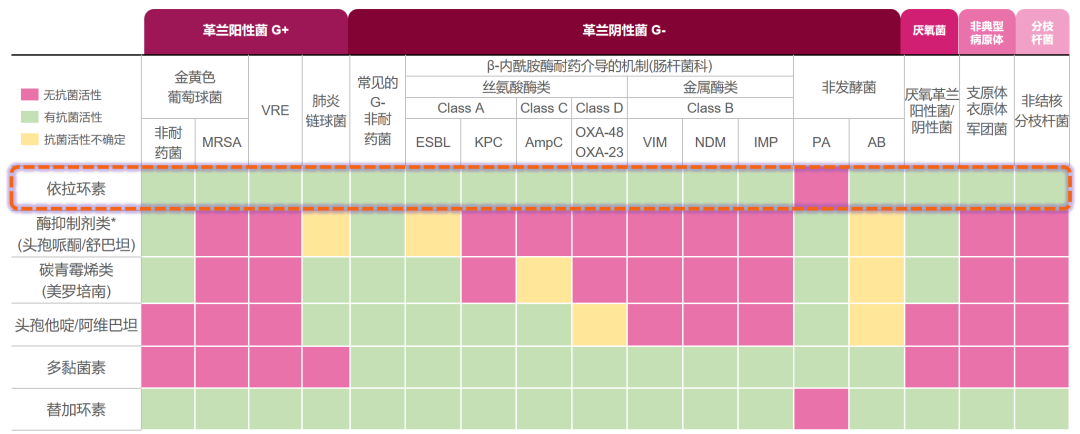Click pink PA cell in 依拉环素 row

[x=820, y=190]
